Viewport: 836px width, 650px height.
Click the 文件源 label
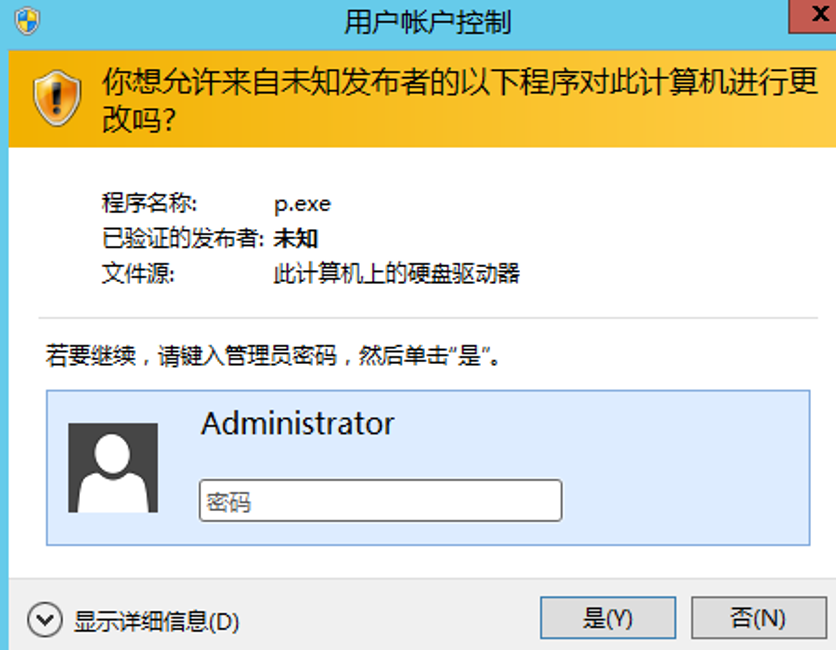138,273
